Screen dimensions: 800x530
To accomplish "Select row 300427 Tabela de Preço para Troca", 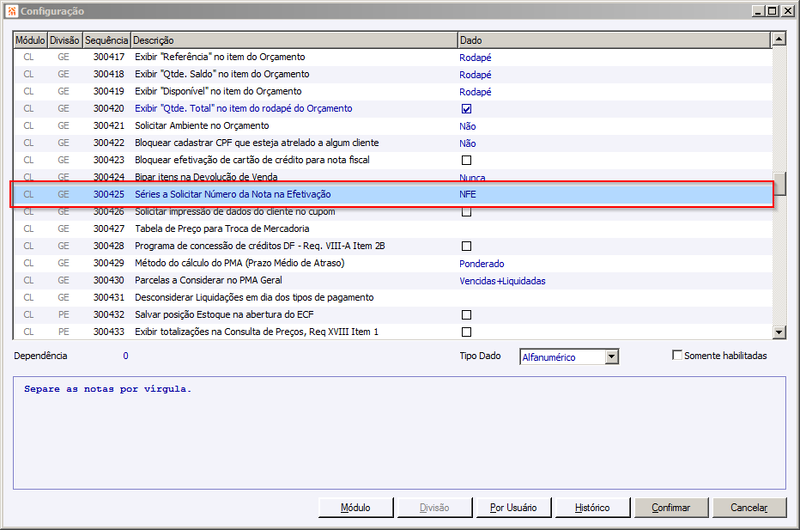I will [x=392, y=229].
